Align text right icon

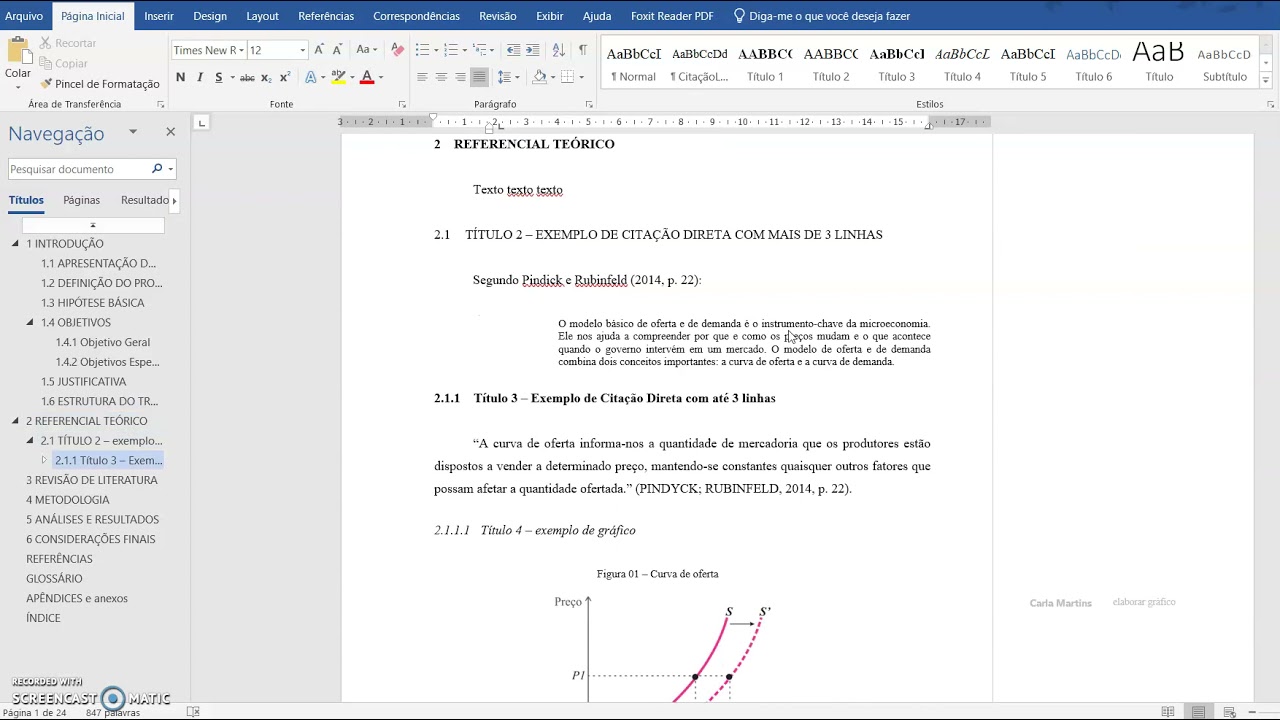(x=460, y=77)
